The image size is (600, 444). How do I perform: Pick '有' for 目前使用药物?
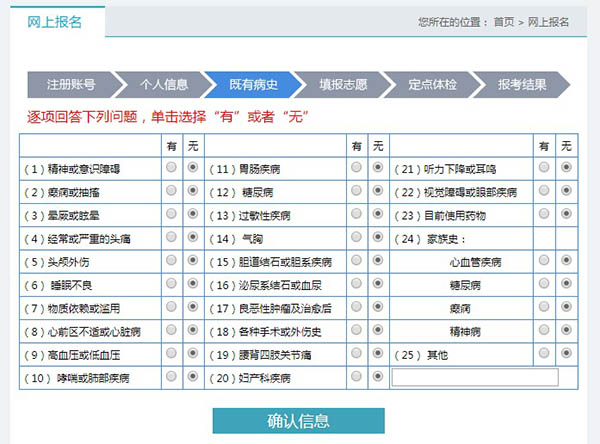pyautogui.click(x=544, y=214)
